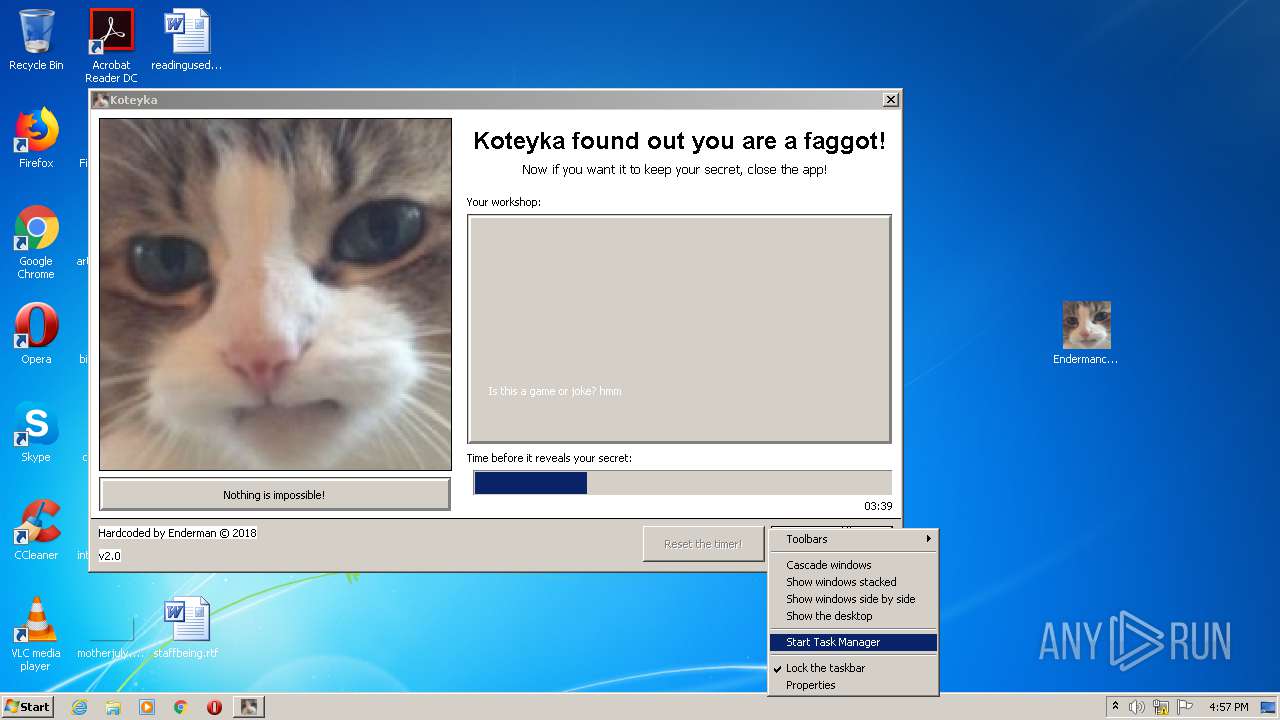Click inside the Your workshop panel
Viewport: 1280px width, 720px height.
[x=679, y=328]
